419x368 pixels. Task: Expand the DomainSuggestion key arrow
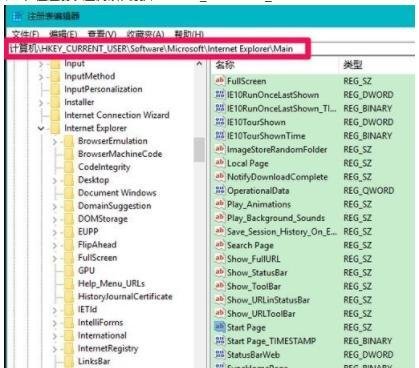click(55, 206)
